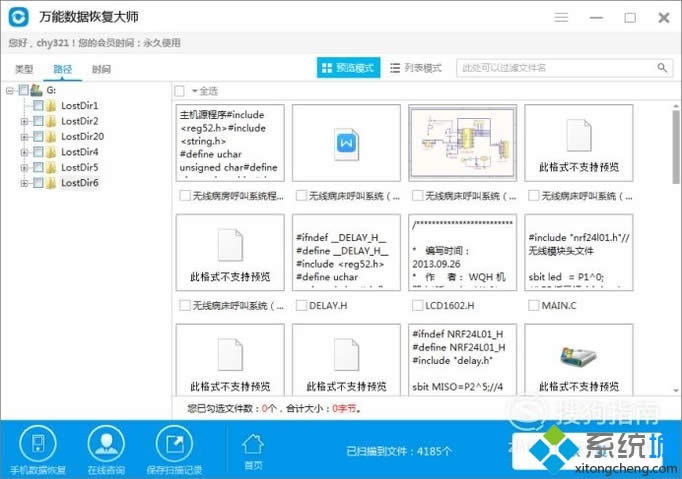
Task: Check the LostDir1 checkbox
Action: tap(38, 105)
